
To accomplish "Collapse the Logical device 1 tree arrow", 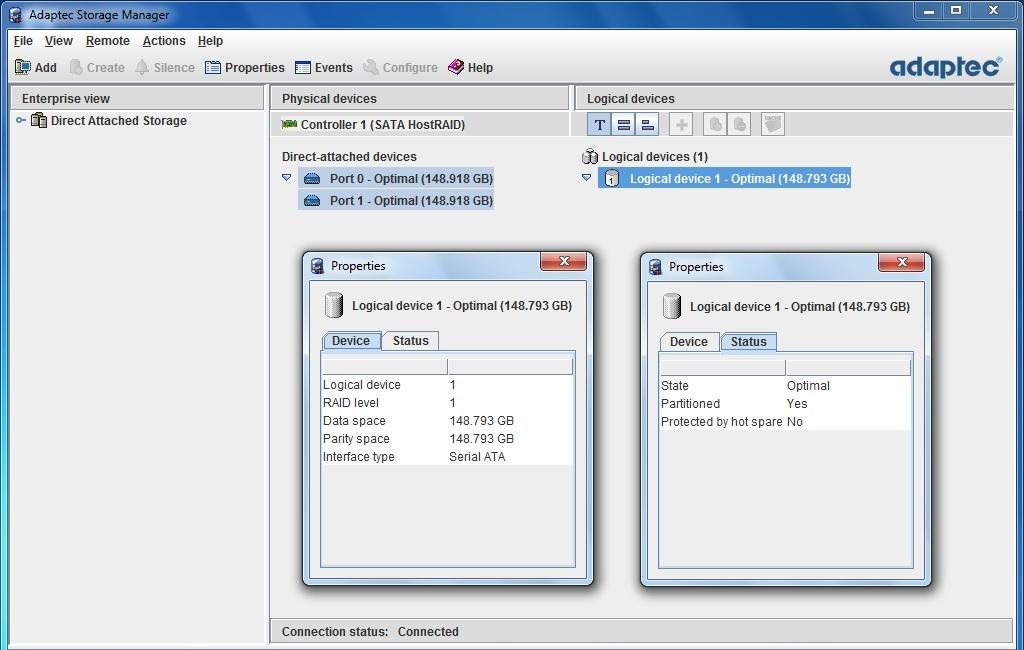I will (586, 178).
